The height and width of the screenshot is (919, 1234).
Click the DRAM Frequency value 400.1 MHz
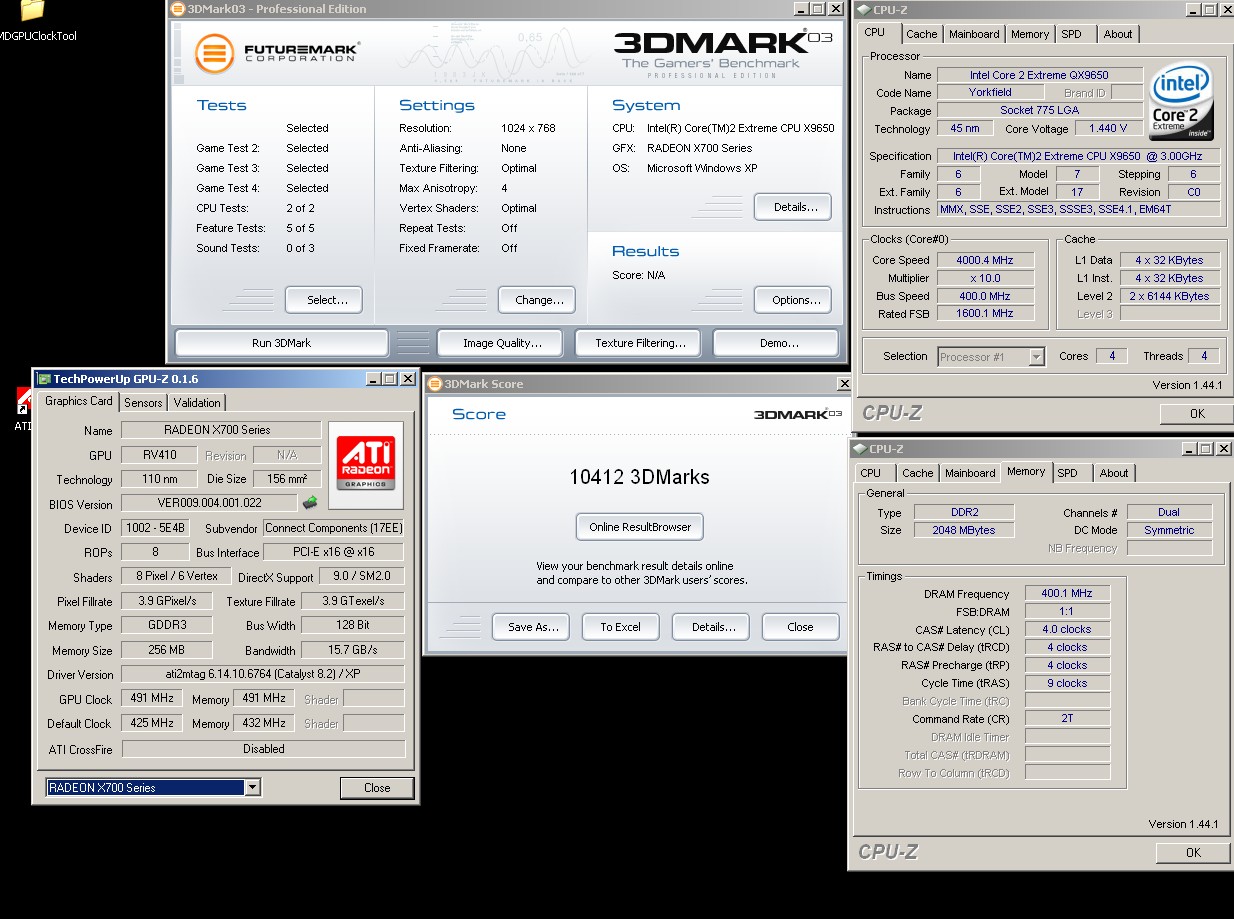pos(1067,593)
